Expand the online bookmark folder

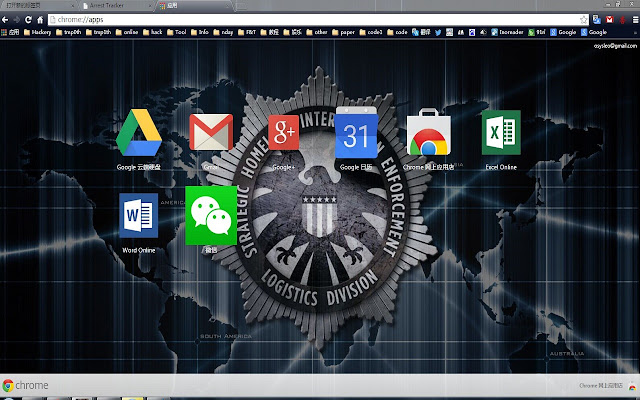click(127, 32)
